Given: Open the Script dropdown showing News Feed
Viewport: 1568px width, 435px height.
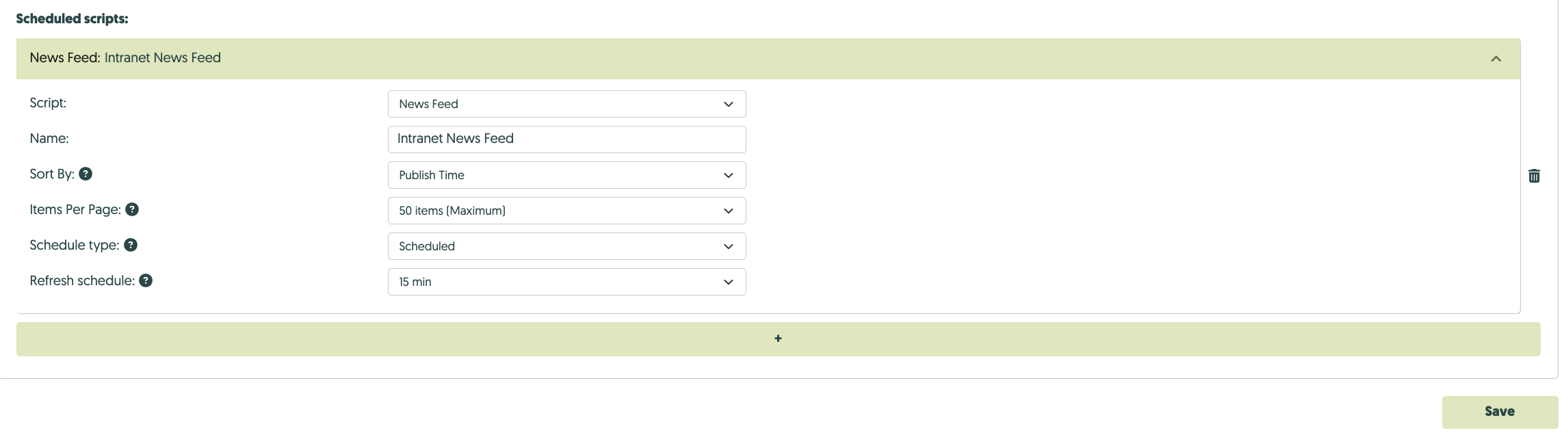Looking at the screenshot, I should pos(566,104).
